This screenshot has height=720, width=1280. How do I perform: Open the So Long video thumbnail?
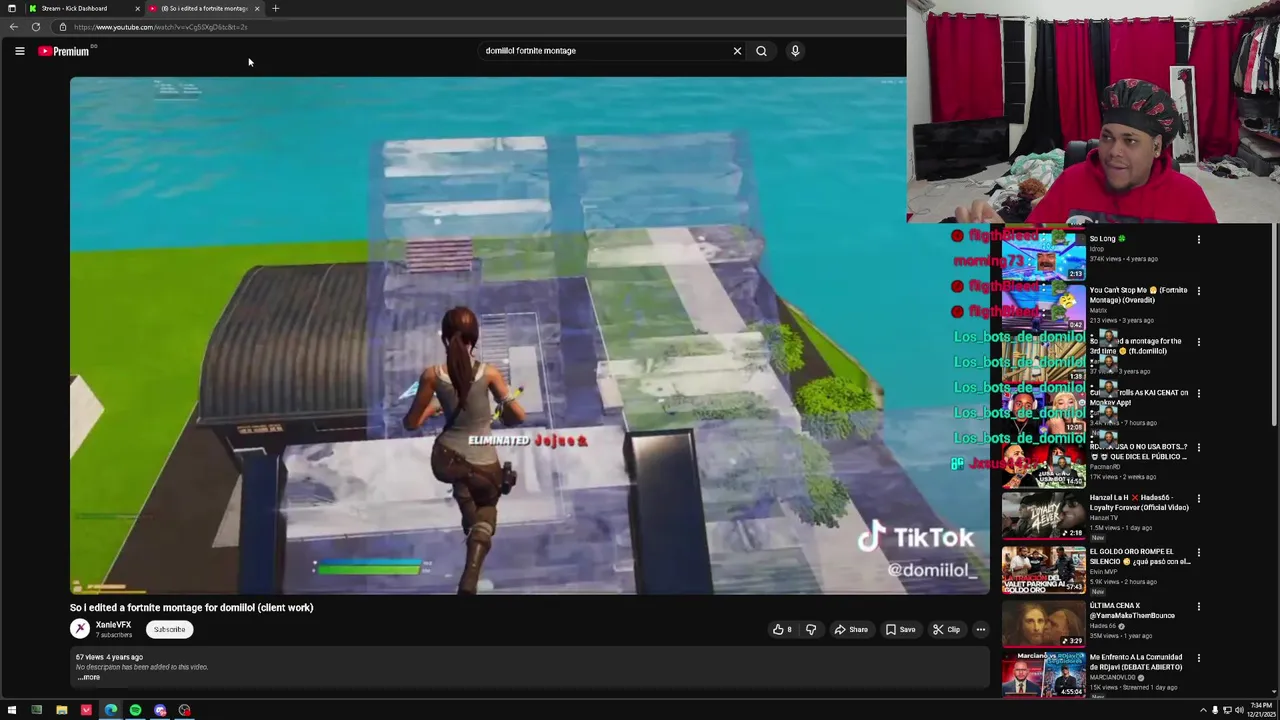[1043, 255]
